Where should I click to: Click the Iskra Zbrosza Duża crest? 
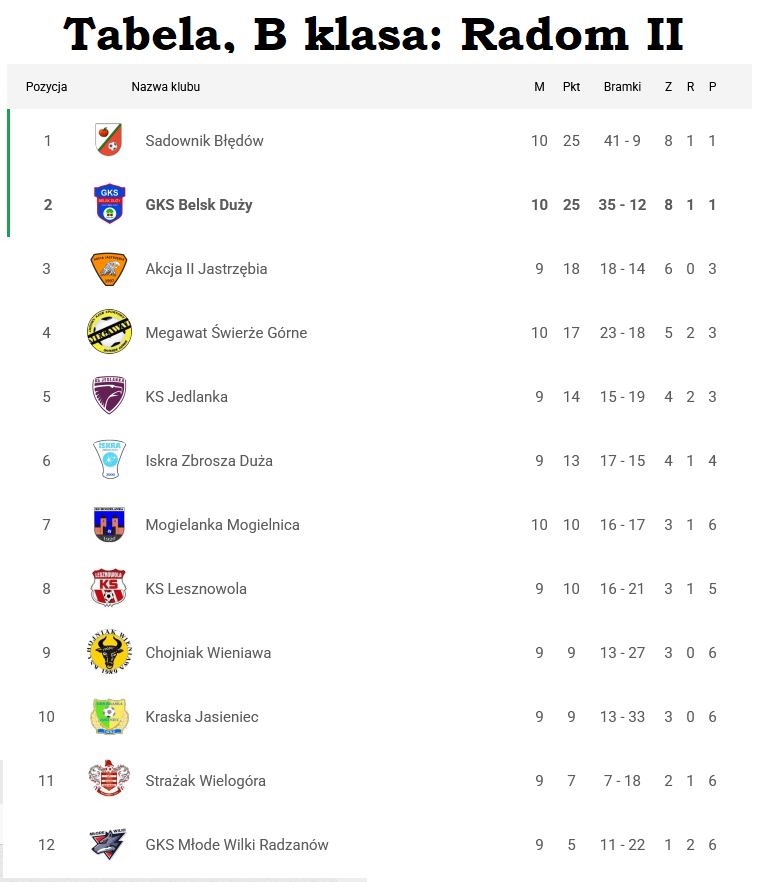[109, 460]
